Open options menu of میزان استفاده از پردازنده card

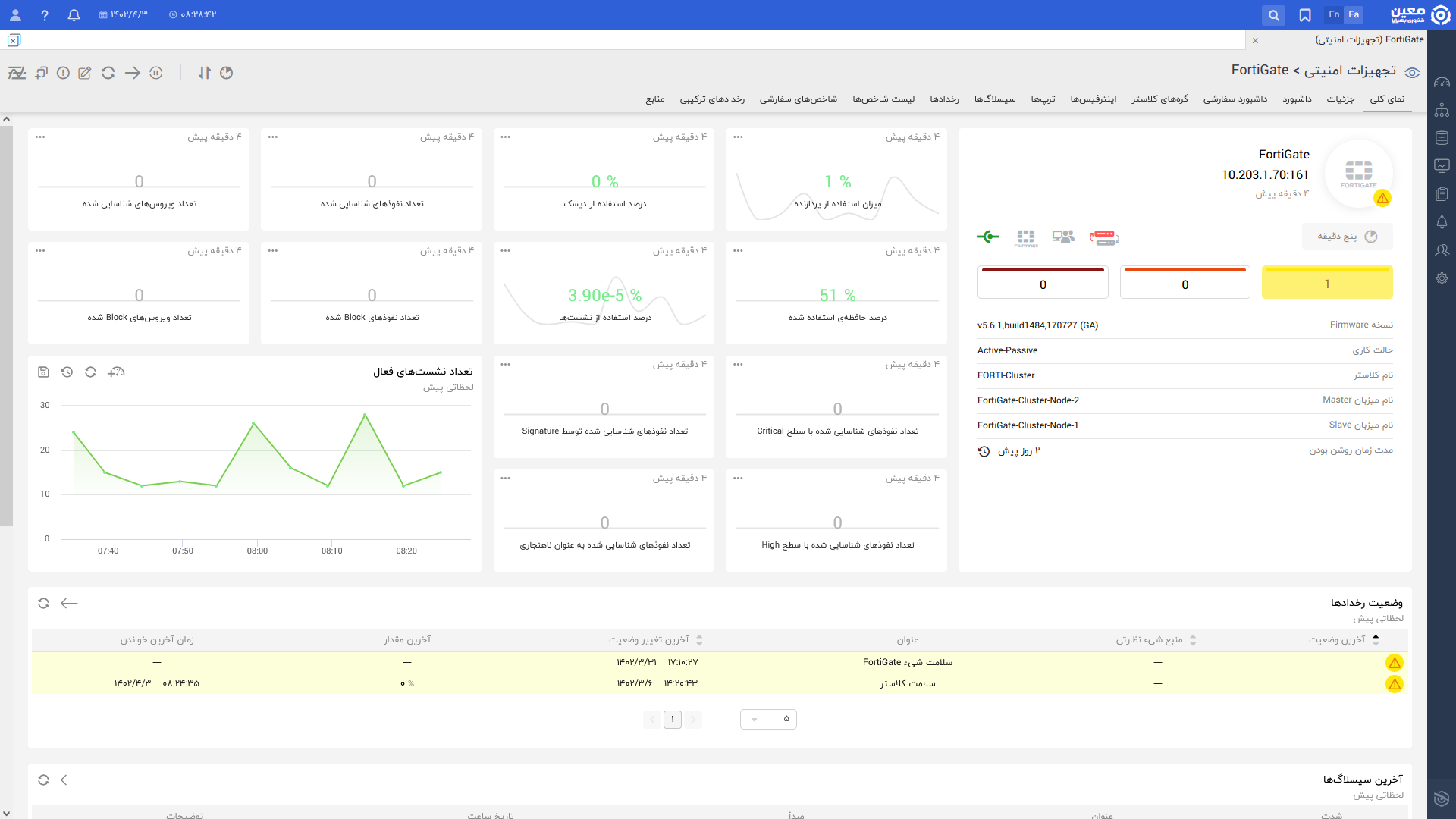coord(738,137)
